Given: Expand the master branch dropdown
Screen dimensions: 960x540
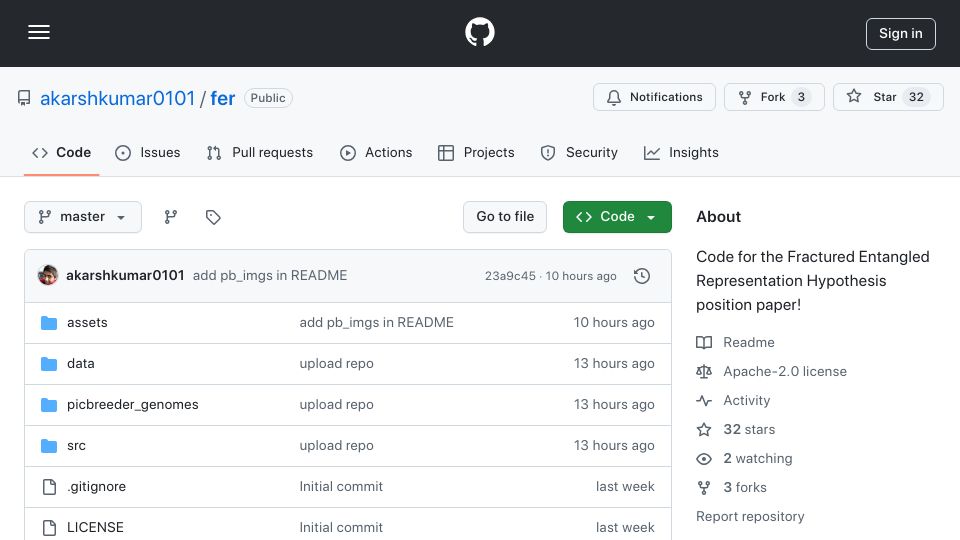Looking at the screenshot, I should (x=83, y=217).
